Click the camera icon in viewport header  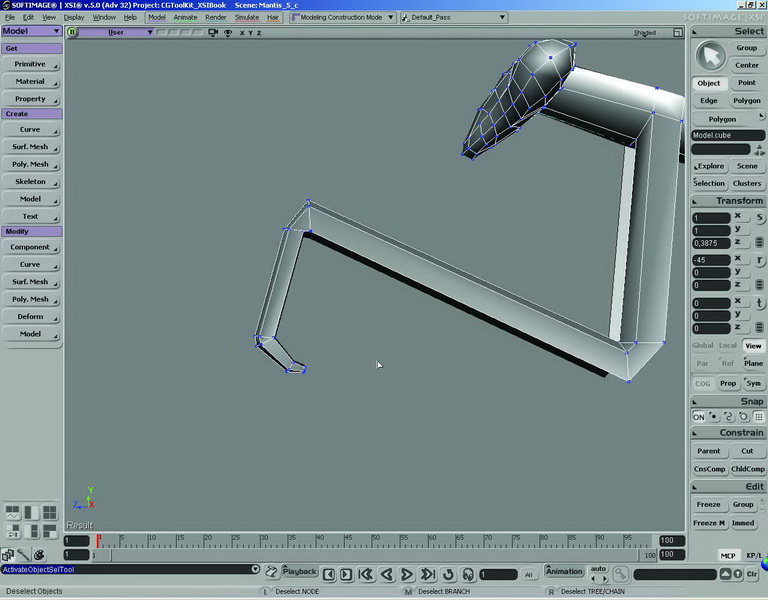[213, 32]
